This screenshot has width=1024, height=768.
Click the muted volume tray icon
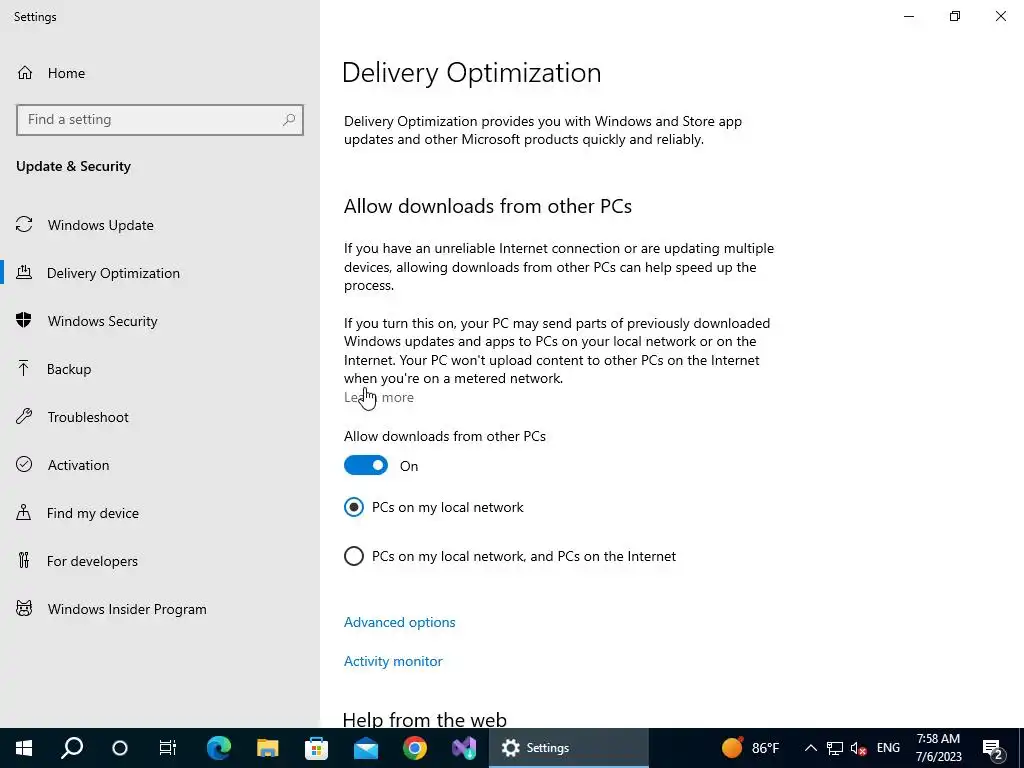point(859,748)
